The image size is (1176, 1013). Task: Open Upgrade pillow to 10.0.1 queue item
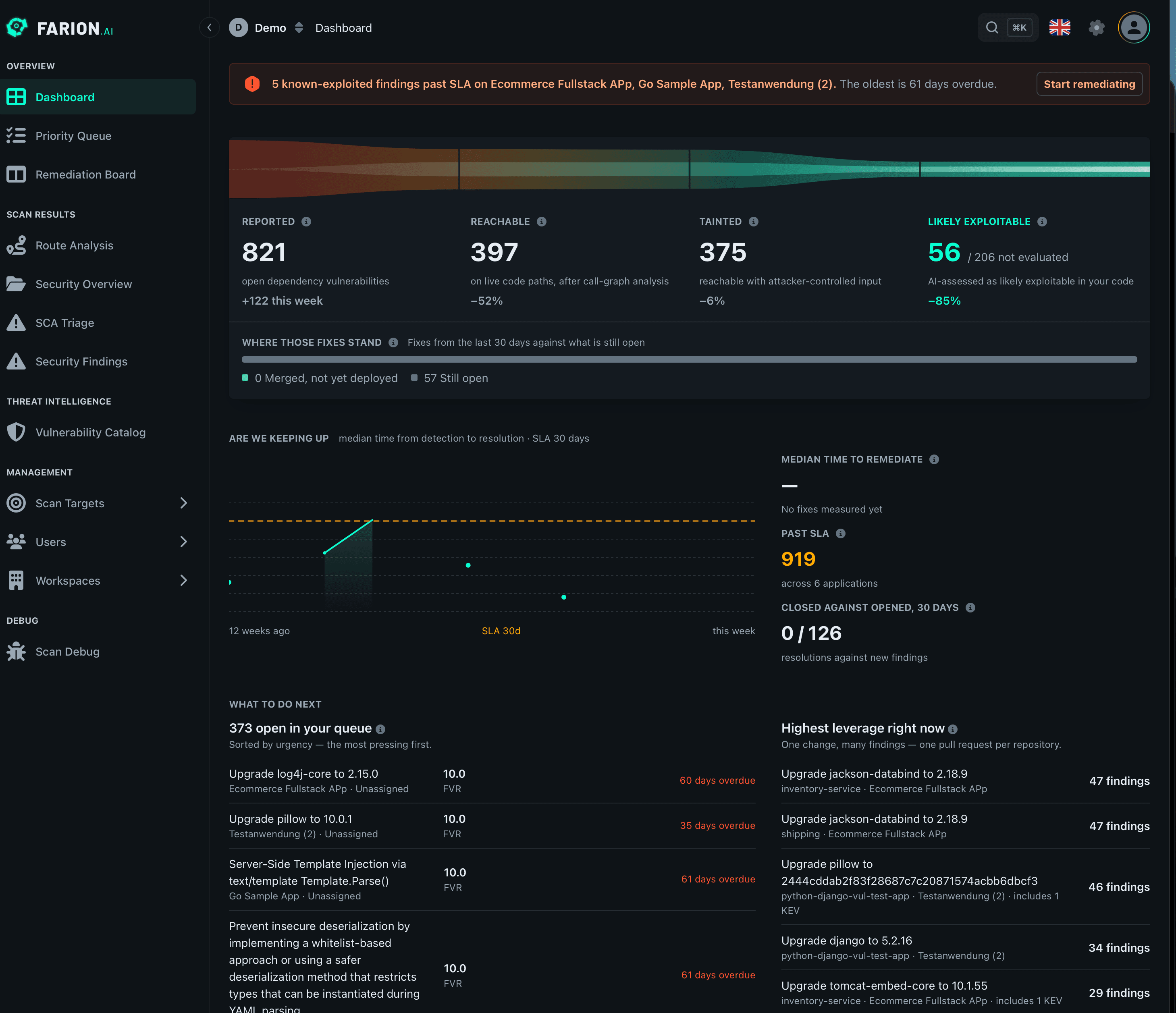pos(492,826)
